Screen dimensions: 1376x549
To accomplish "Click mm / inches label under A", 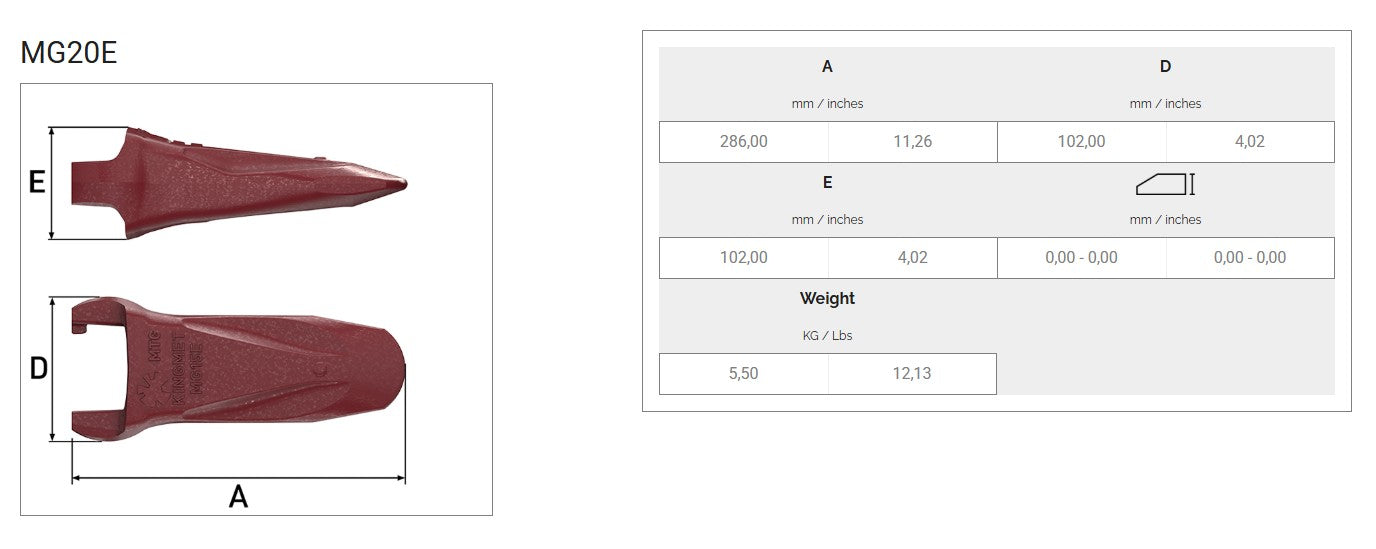I will [827, 104].
